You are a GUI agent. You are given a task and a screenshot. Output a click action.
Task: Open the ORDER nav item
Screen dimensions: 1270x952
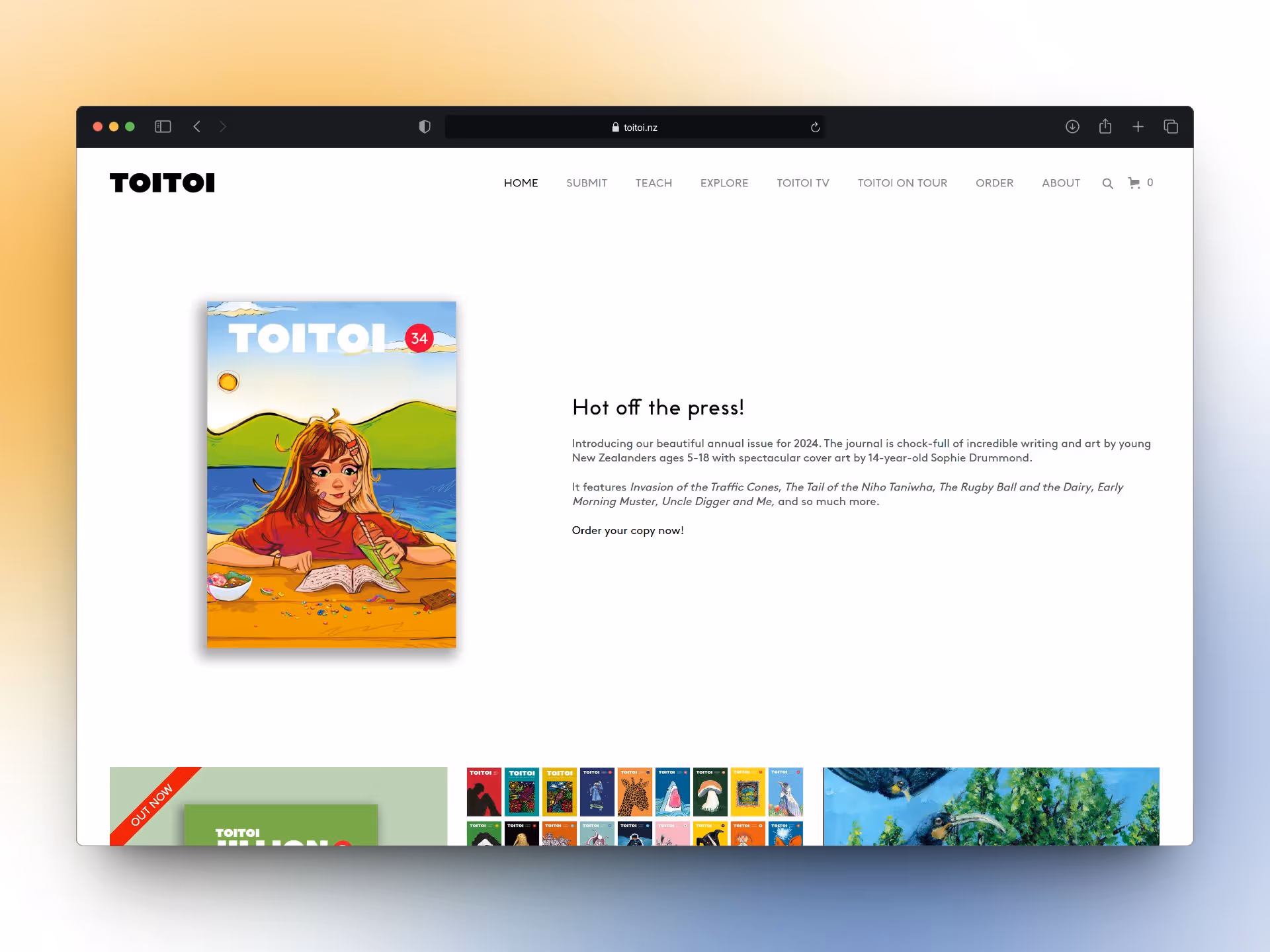point(994,183)
